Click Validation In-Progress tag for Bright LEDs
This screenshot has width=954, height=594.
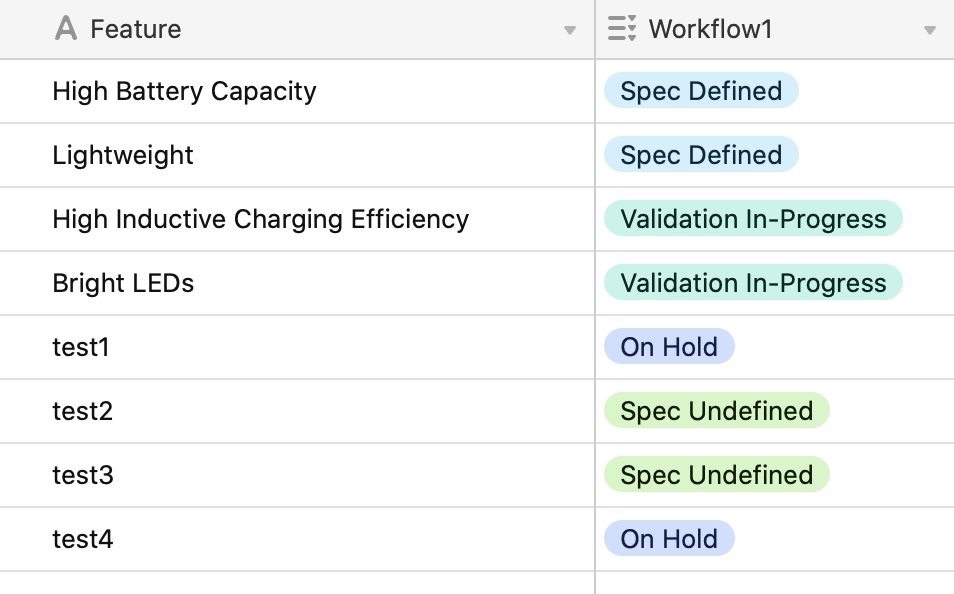coord(753,283)
